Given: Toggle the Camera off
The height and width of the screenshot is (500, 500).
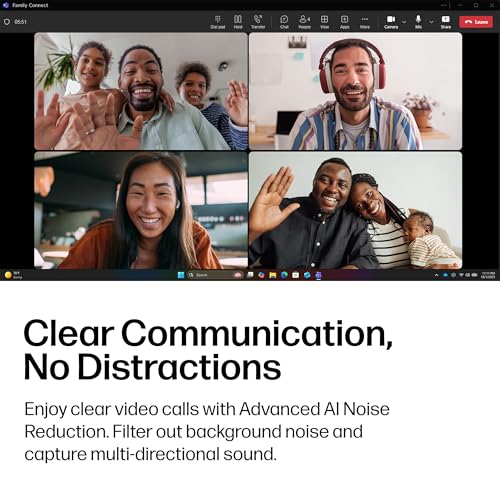Looking at the screenshot, I should 391,22.
